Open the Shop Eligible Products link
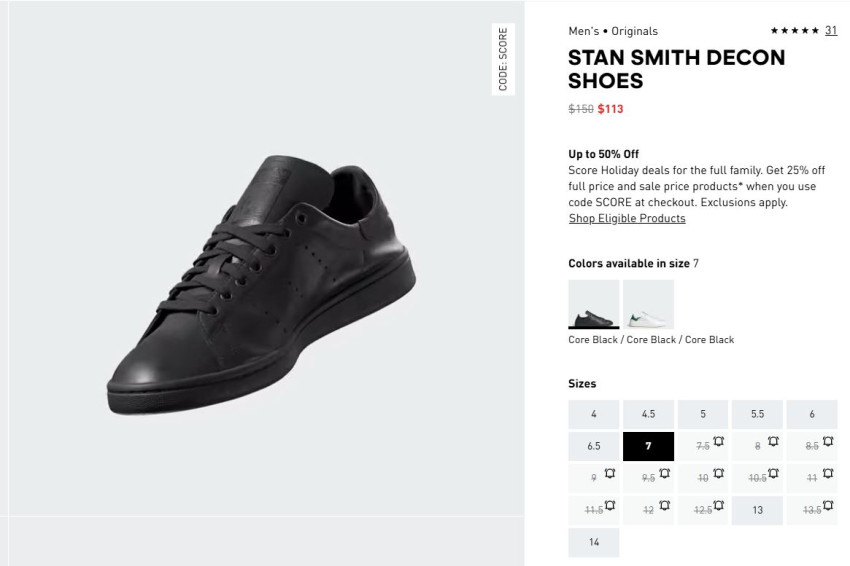This screenshot has height=566, width=850. coord(627,218)
